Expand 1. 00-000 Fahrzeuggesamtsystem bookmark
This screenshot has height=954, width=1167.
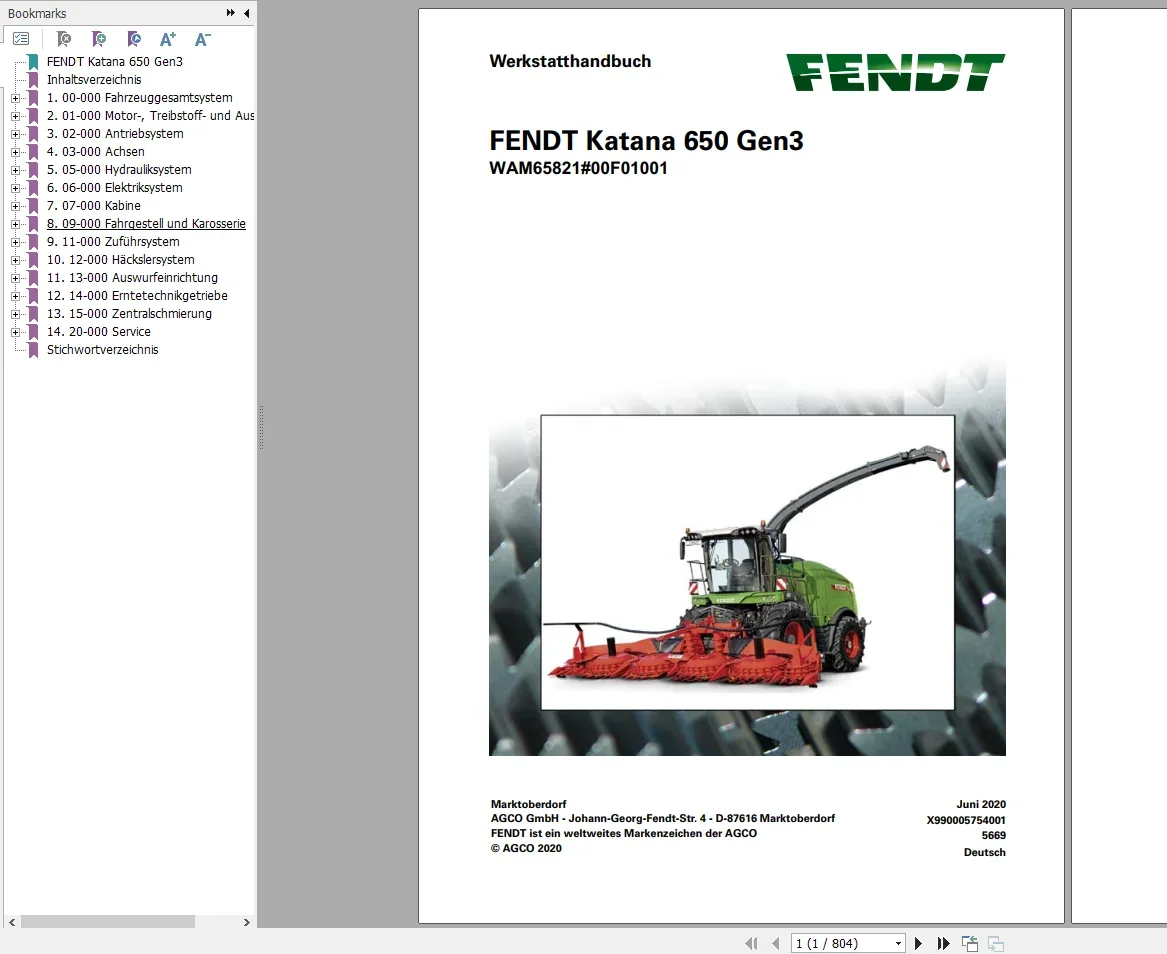pos(15,98)
